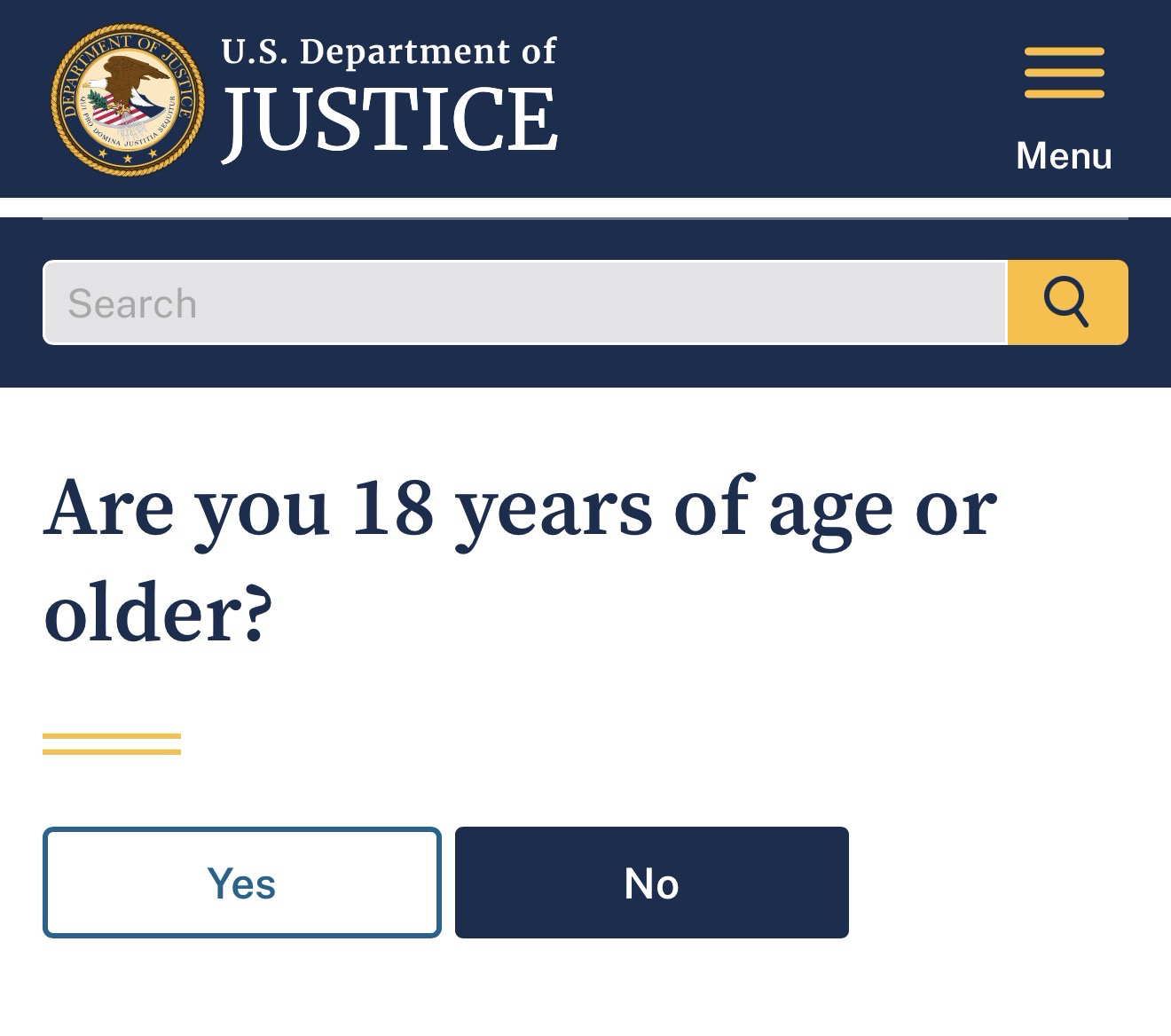Open the hamburger menu icon
Screen dimensions: 1171x1036
[1064, 73]
